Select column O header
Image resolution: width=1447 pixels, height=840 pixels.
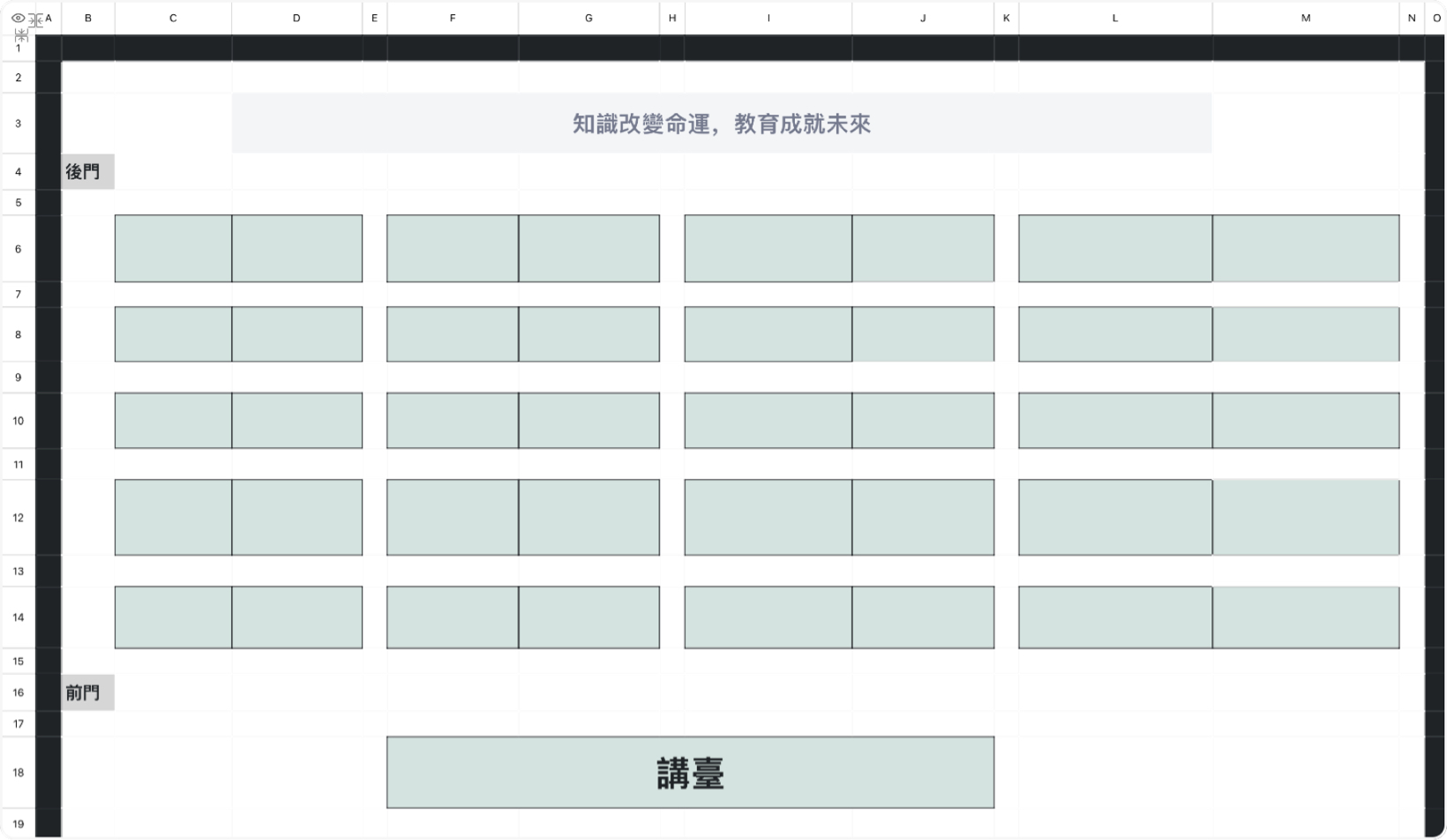(1436, 18)
